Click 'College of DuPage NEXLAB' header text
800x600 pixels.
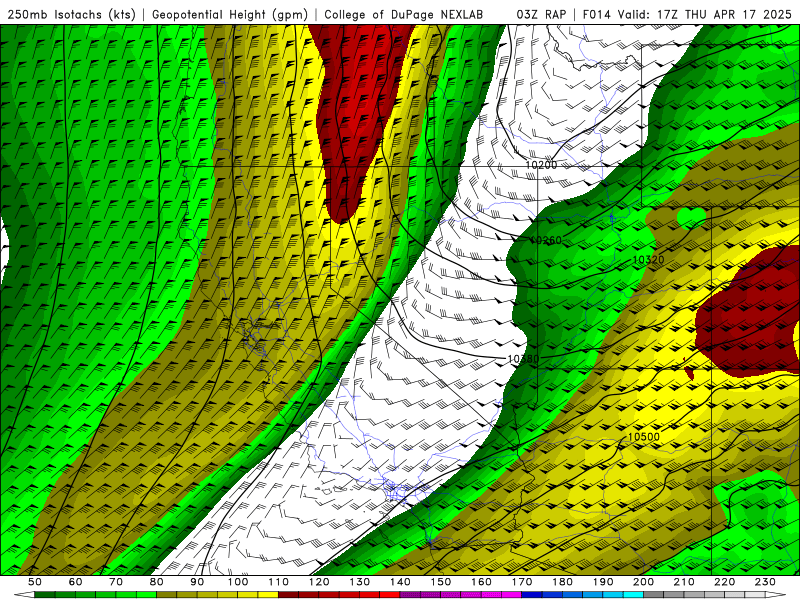coord(403,15)
